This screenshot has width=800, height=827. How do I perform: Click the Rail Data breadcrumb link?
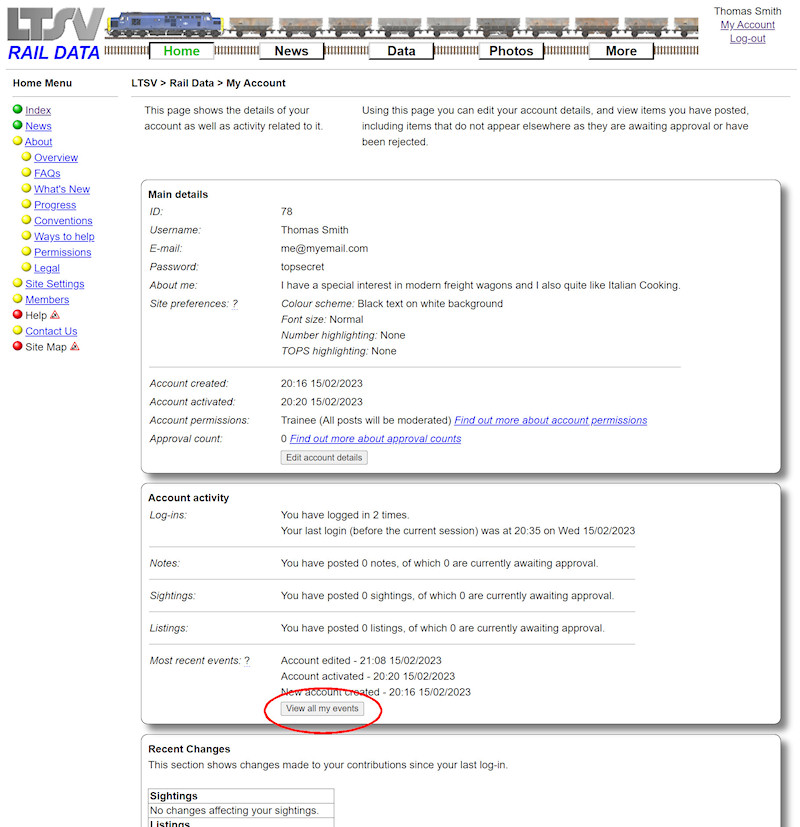click(190, 82)
